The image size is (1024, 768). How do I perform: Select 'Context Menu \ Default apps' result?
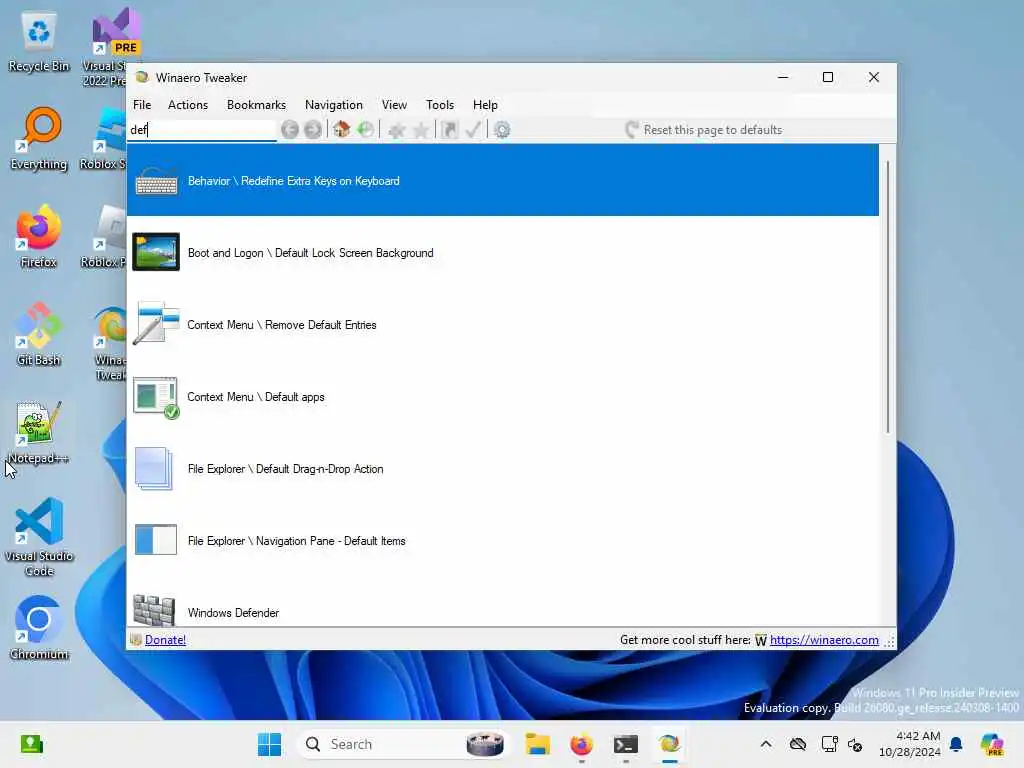[x=503, y=396]
